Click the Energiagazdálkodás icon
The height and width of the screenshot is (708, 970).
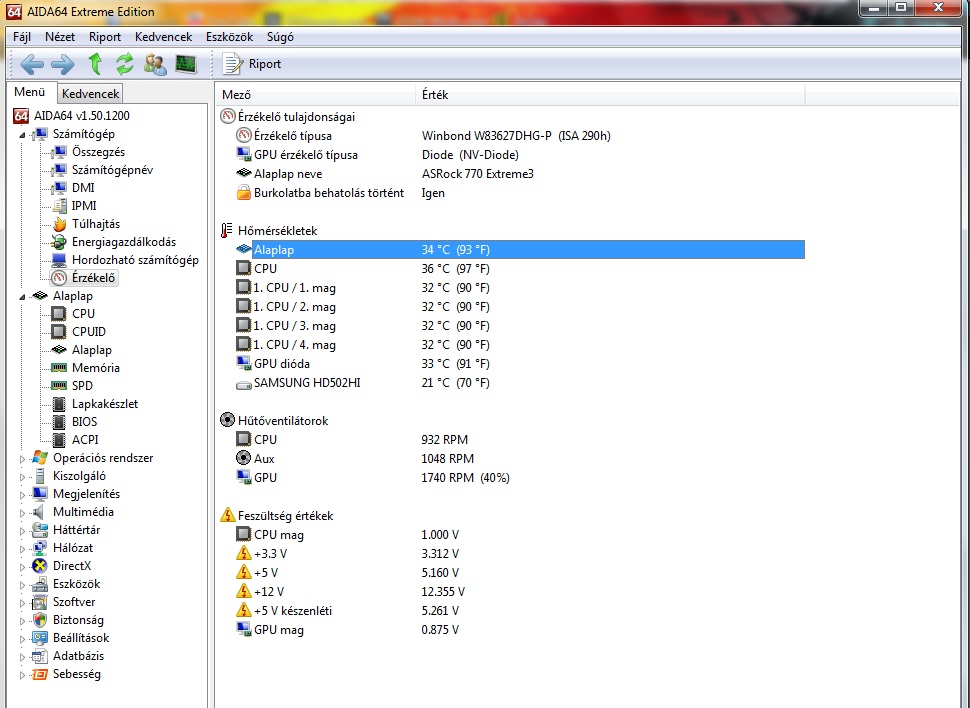[59, 242]
